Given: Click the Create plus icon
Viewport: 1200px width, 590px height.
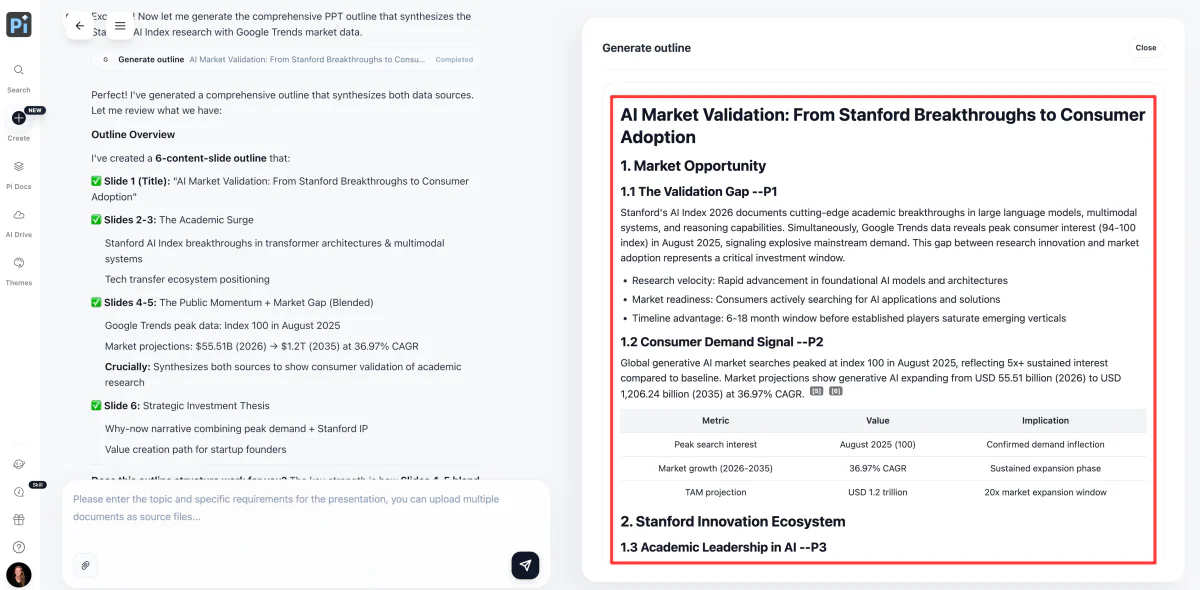Looking at the screenshot, I should (x=19, y=118).
